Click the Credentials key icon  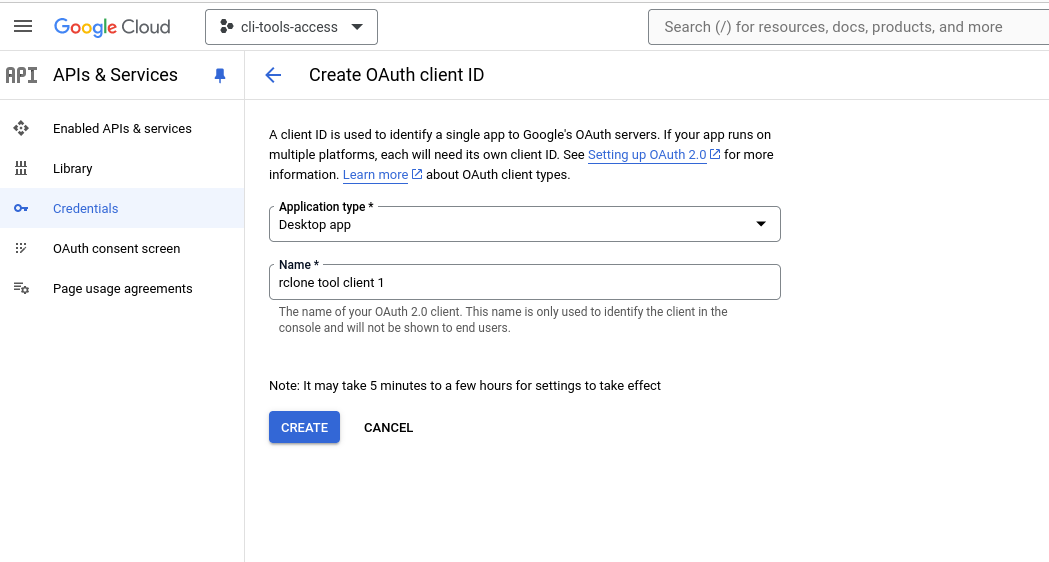21,209
